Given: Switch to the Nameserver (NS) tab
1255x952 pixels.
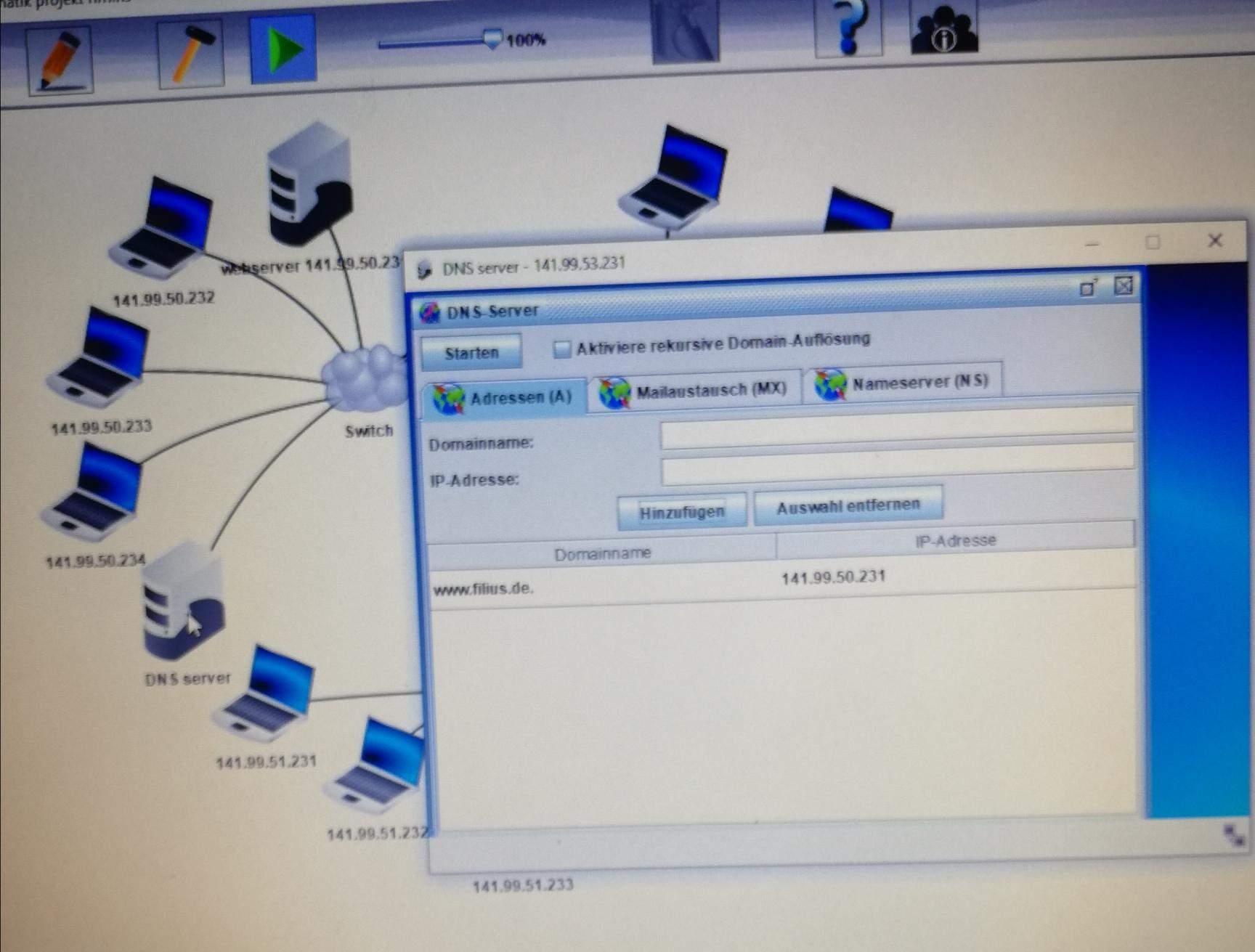Looking at the screenshot, I should point(903,383).
